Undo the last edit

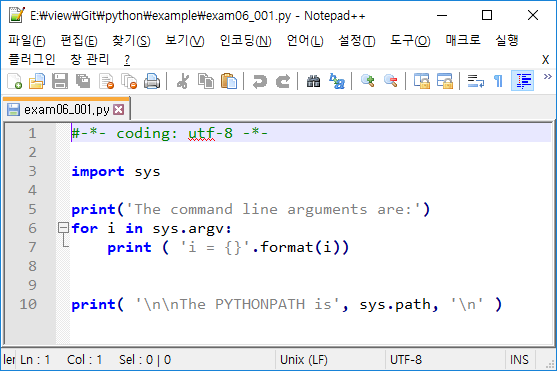[260, 81]
